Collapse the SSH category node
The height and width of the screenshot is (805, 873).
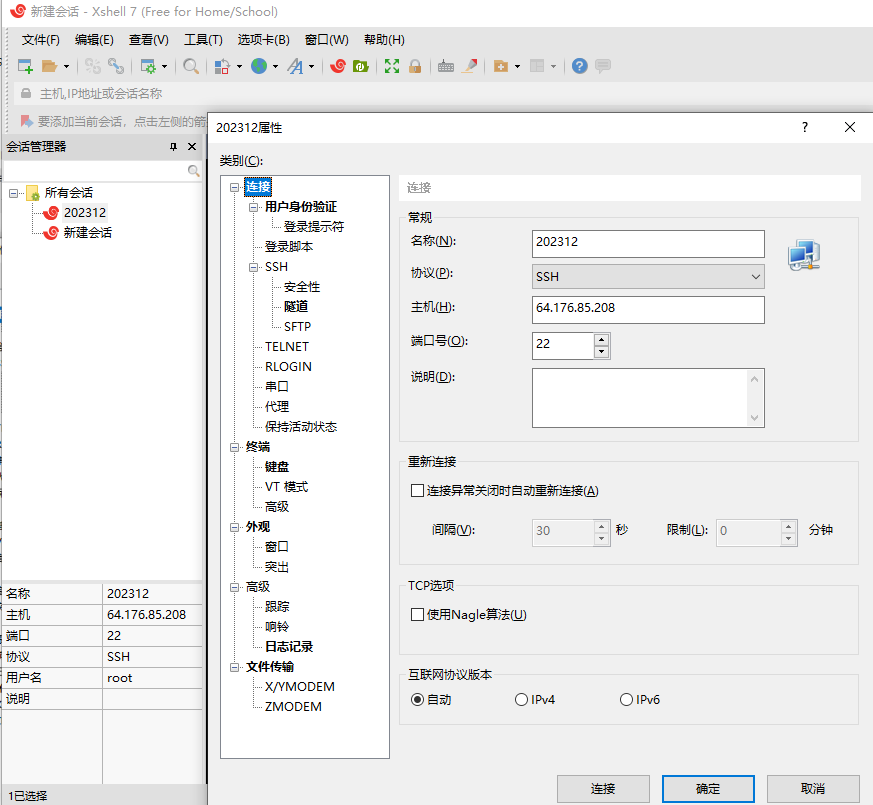pos(254,267)
